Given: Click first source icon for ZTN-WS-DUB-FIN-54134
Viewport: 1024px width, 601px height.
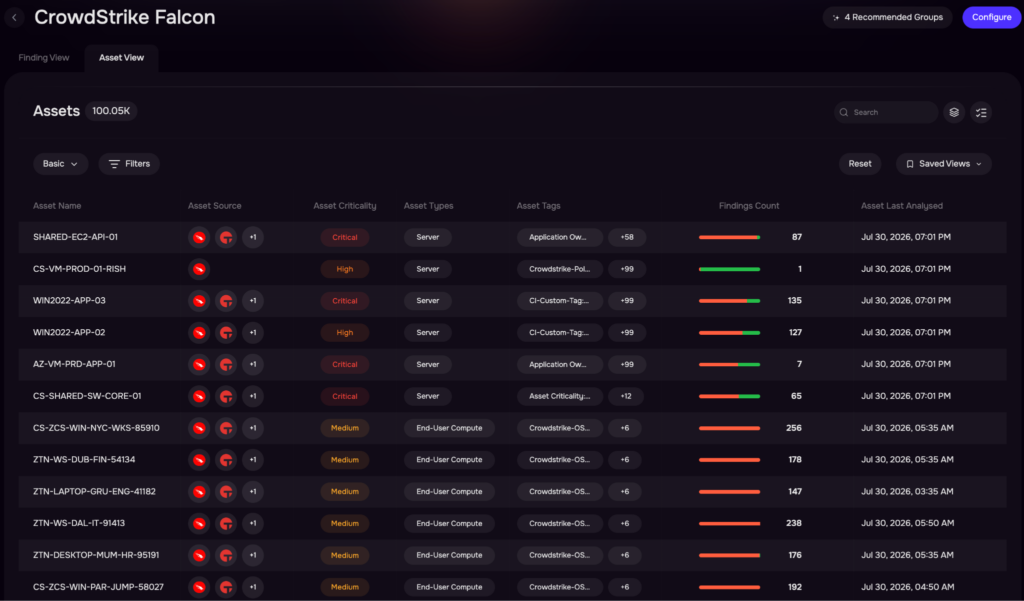Looking at the screenshot, I should pos(199,459).
